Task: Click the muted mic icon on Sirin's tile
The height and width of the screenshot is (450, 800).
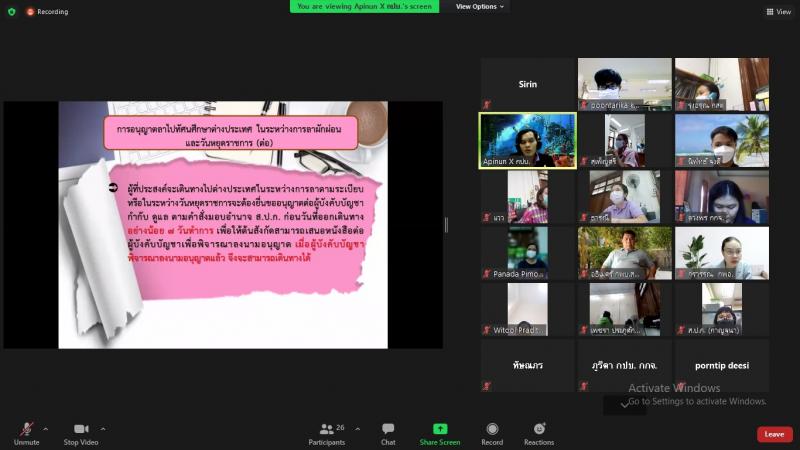Action: (487, 105)
